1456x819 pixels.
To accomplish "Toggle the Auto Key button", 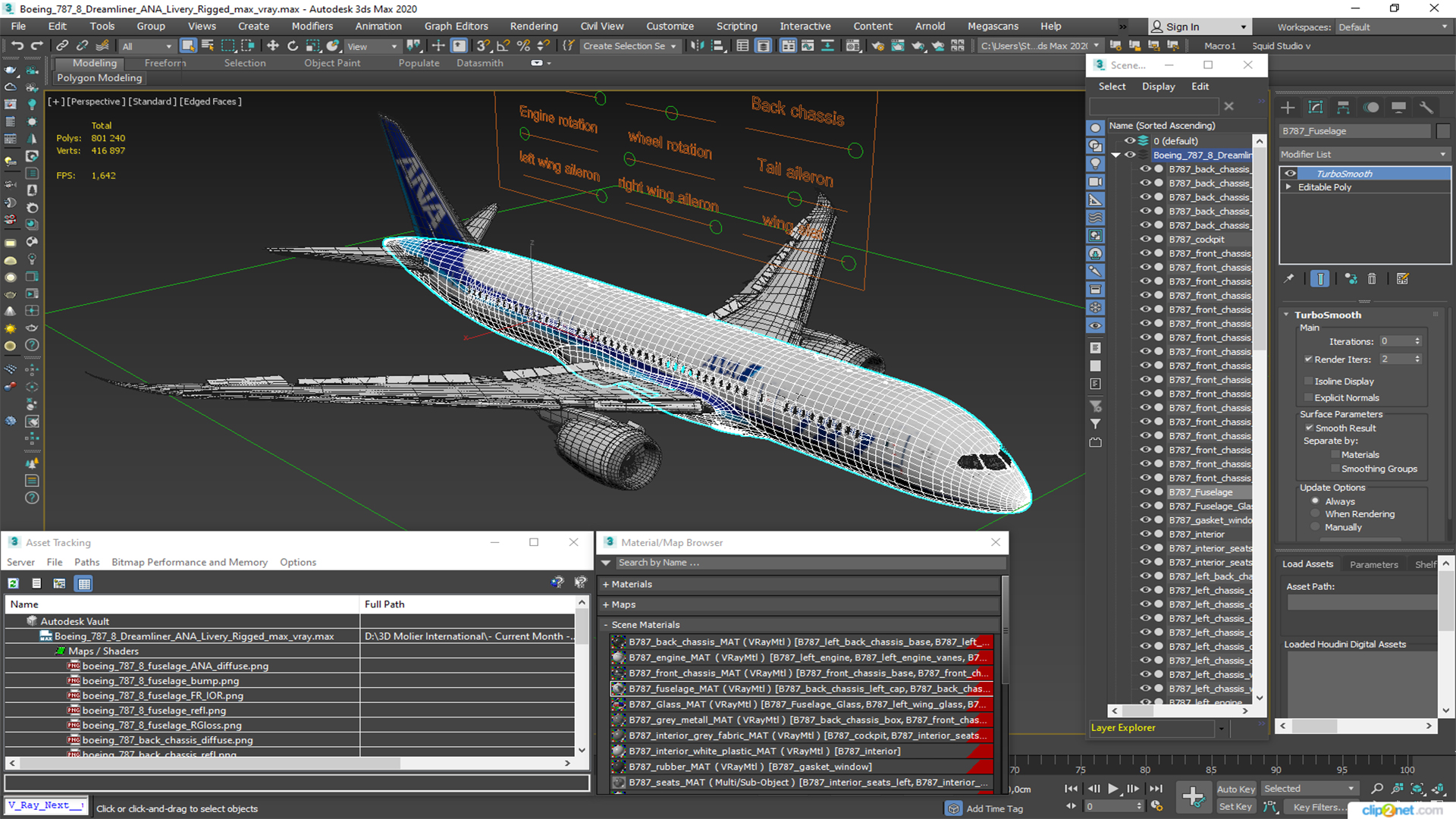I will point(1236,789).
